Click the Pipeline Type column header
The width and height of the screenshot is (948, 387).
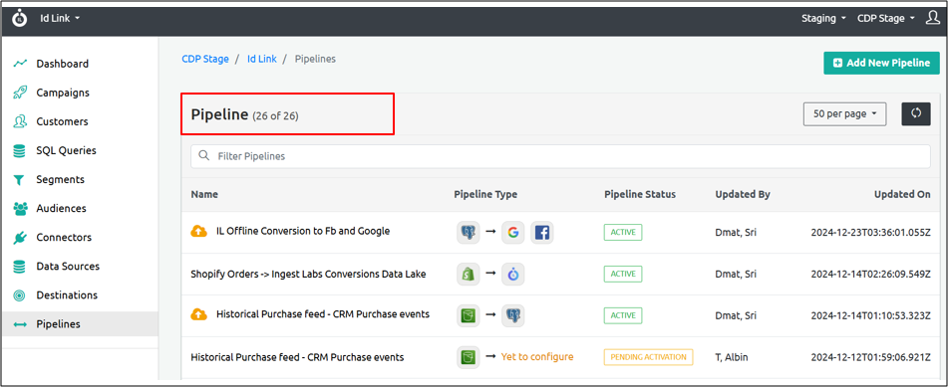(485, 195)
